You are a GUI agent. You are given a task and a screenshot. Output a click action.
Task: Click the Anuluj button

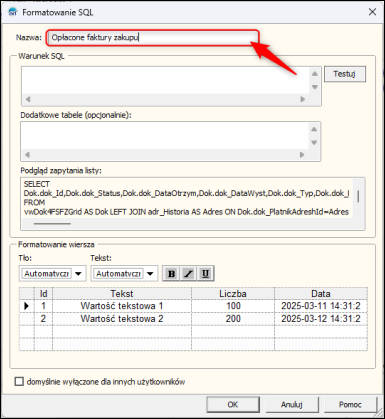(x=292, y=404)
